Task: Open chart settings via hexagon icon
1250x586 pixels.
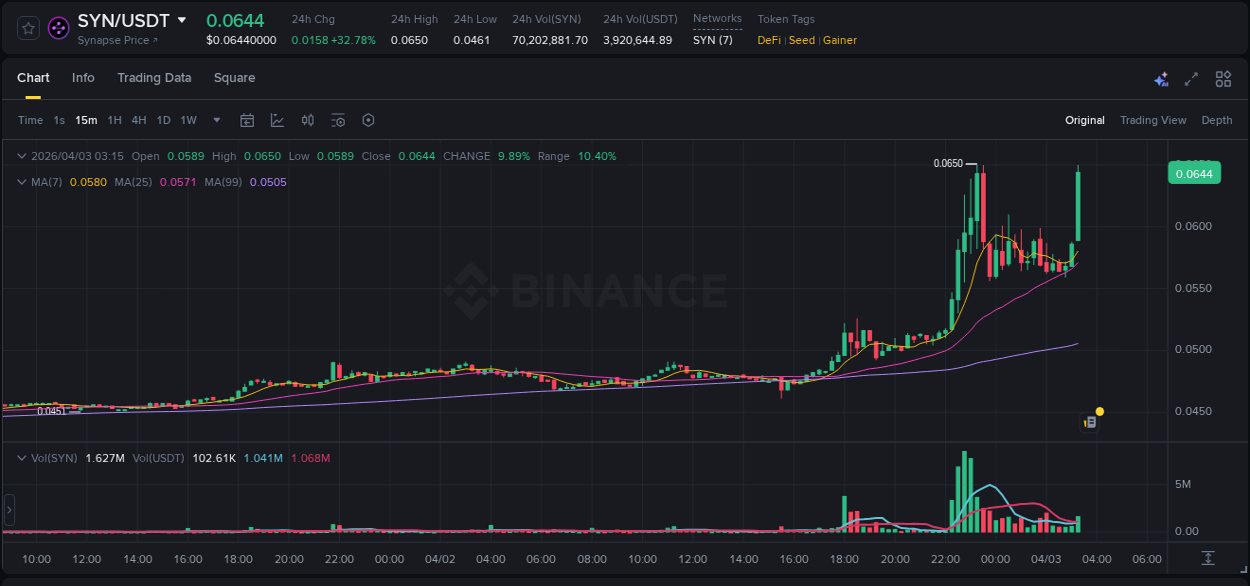Action: (368, 120)
